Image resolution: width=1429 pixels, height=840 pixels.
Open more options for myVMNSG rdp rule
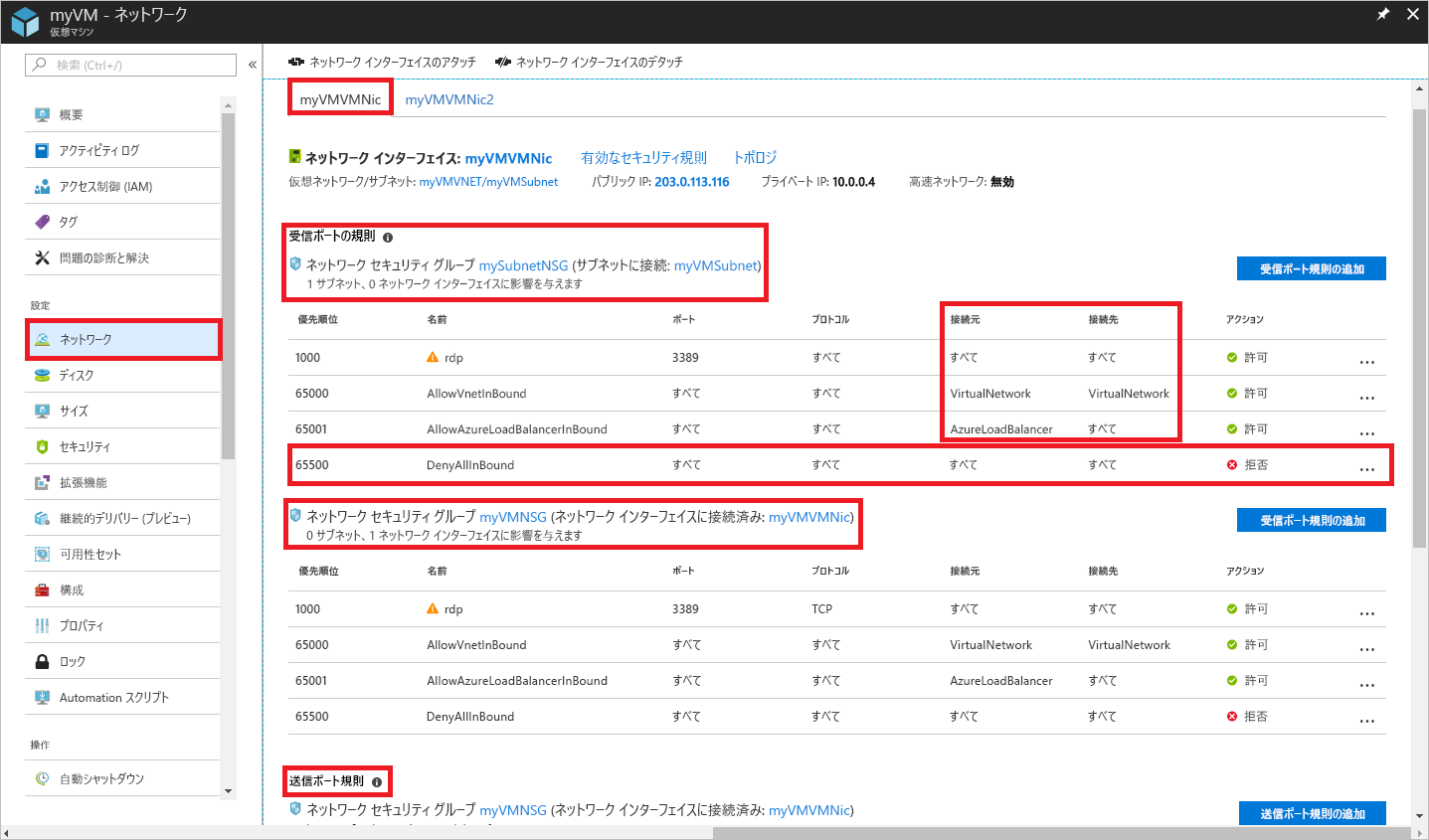(1367, 613)
